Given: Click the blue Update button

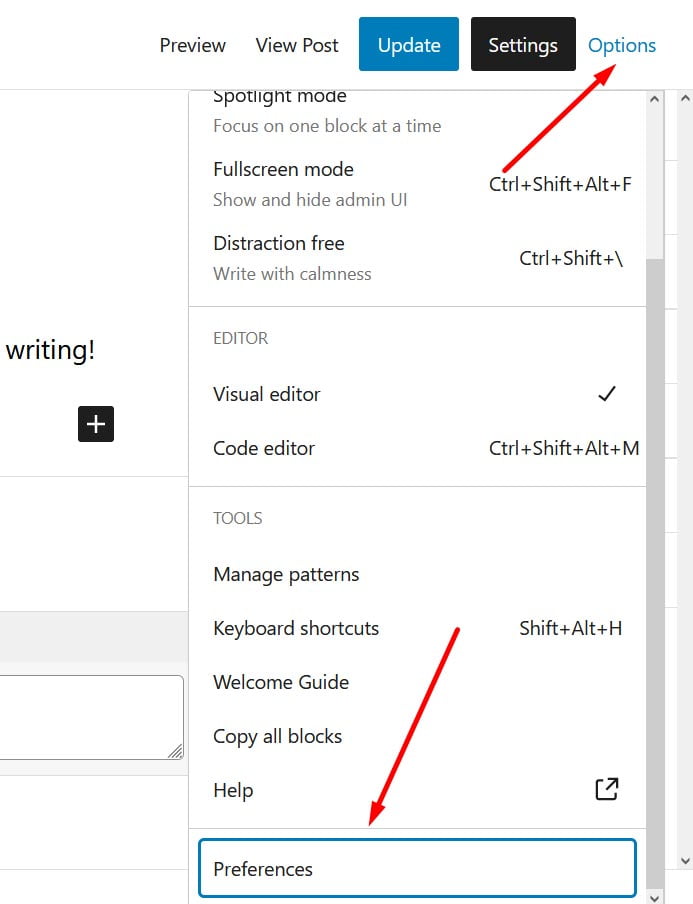Looking at the screenshot, I should click(x=409, y=44).
